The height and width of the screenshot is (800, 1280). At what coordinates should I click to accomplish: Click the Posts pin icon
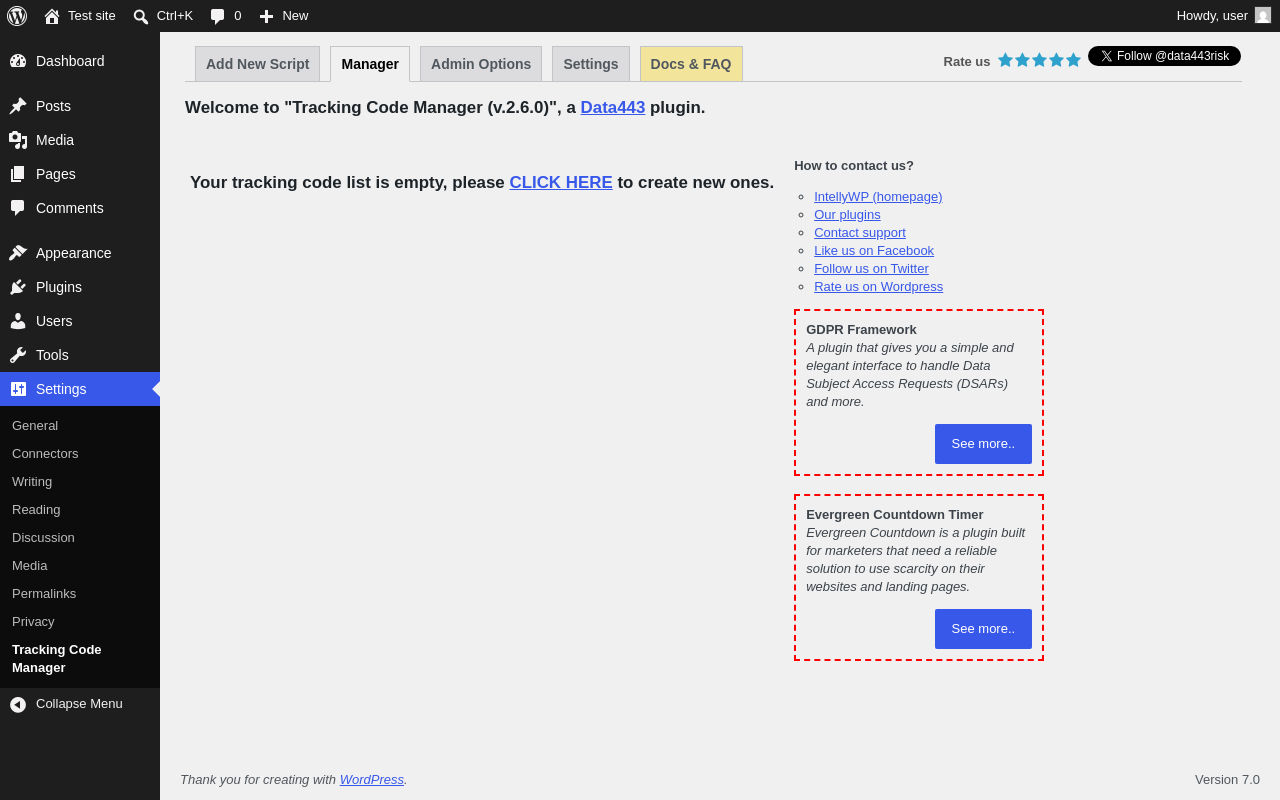[18, 106]
